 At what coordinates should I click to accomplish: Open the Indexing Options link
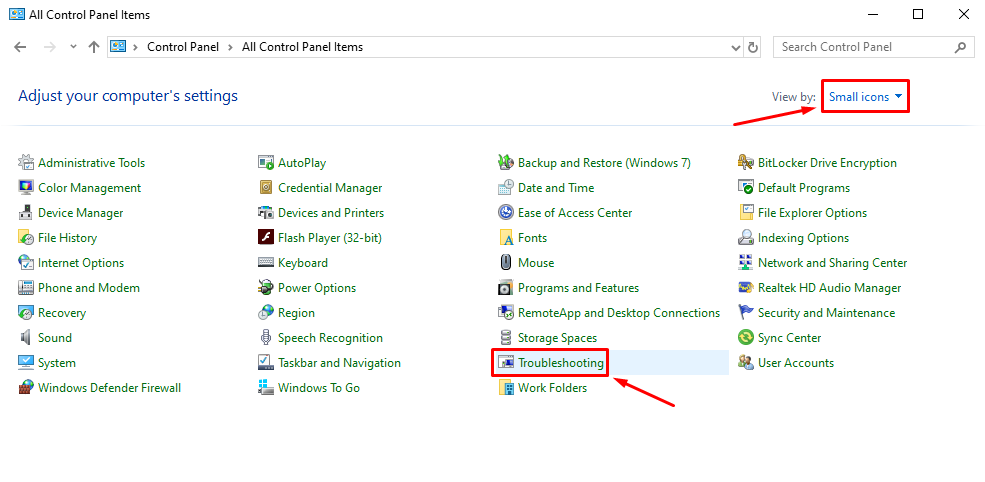click(x=803, y=238)
